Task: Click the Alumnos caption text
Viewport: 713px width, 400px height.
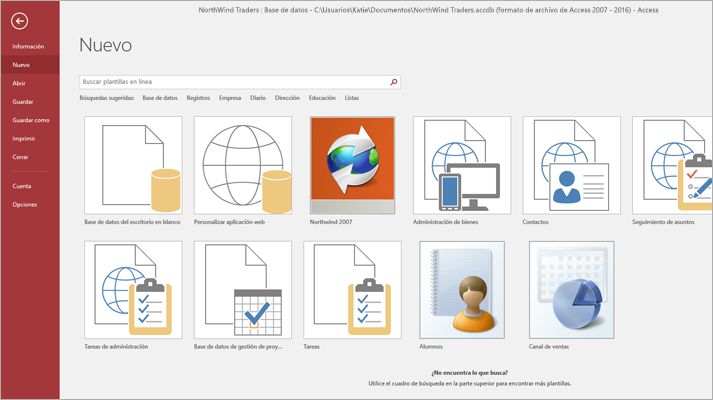Action: pyautogui.click(x=431, y=346)
